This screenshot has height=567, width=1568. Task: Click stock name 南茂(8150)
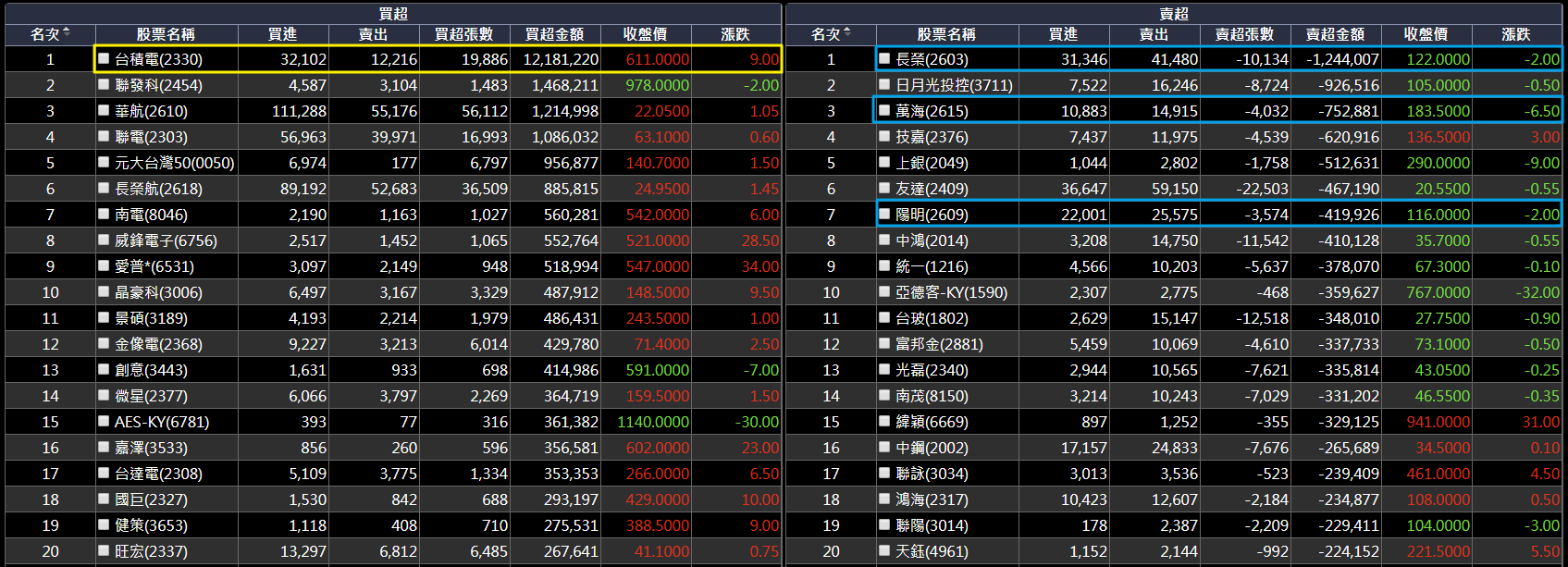coord(932,396)
